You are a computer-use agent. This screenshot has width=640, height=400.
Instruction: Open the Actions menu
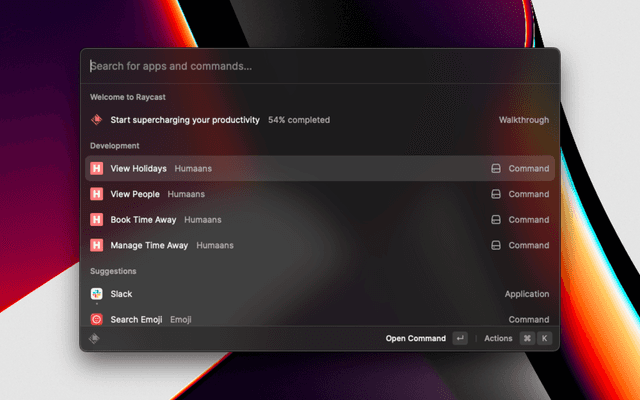click(498, 339)
